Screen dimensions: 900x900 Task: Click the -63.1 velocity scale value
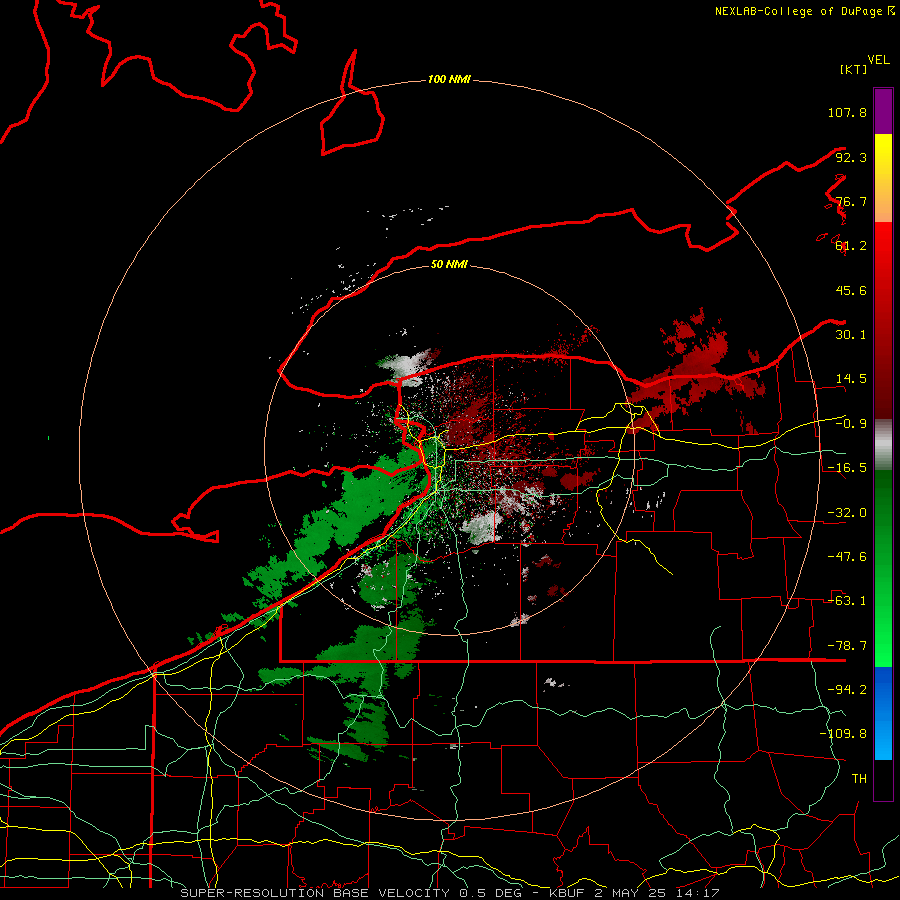click(847, 601)
